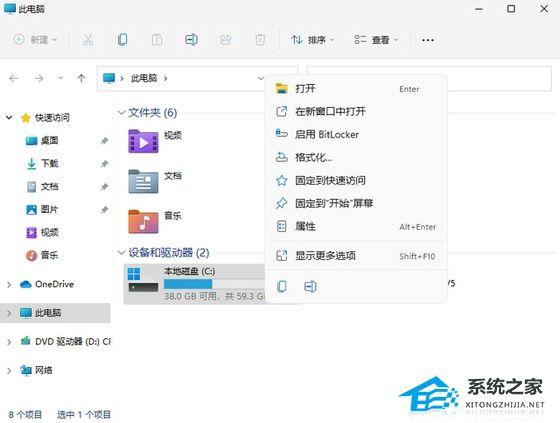
Task: Select 快速访问 in the sidebar
Action: 52,118
